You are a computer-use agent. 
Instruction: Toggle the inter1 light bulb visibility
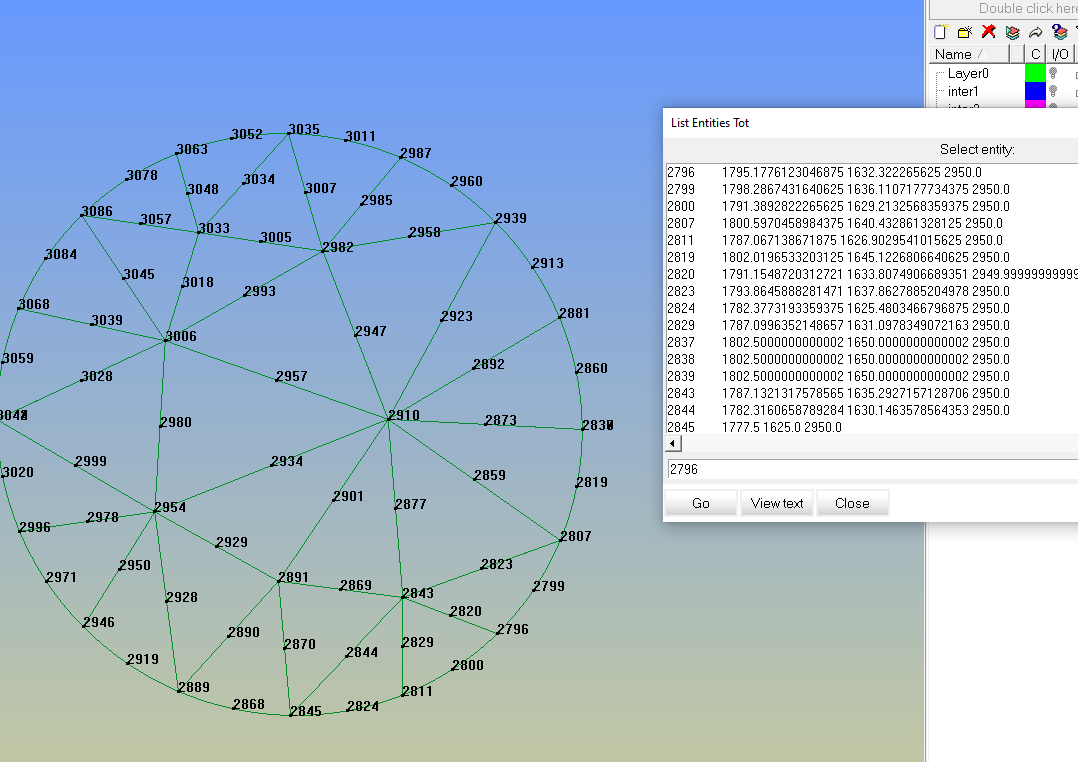[1053, 91]
